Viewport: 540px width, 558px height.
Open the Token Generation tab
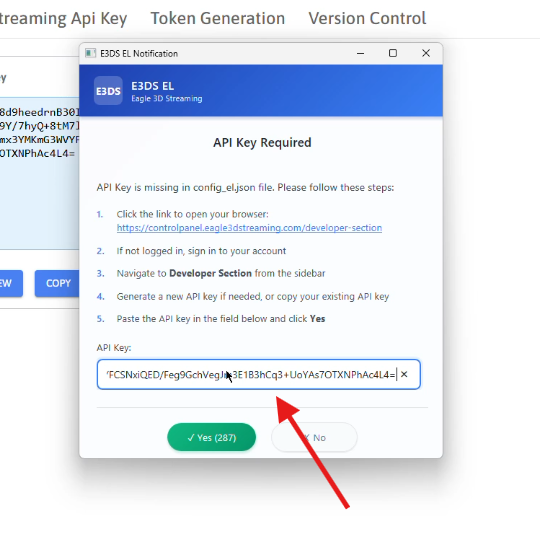tap(217, 19)
